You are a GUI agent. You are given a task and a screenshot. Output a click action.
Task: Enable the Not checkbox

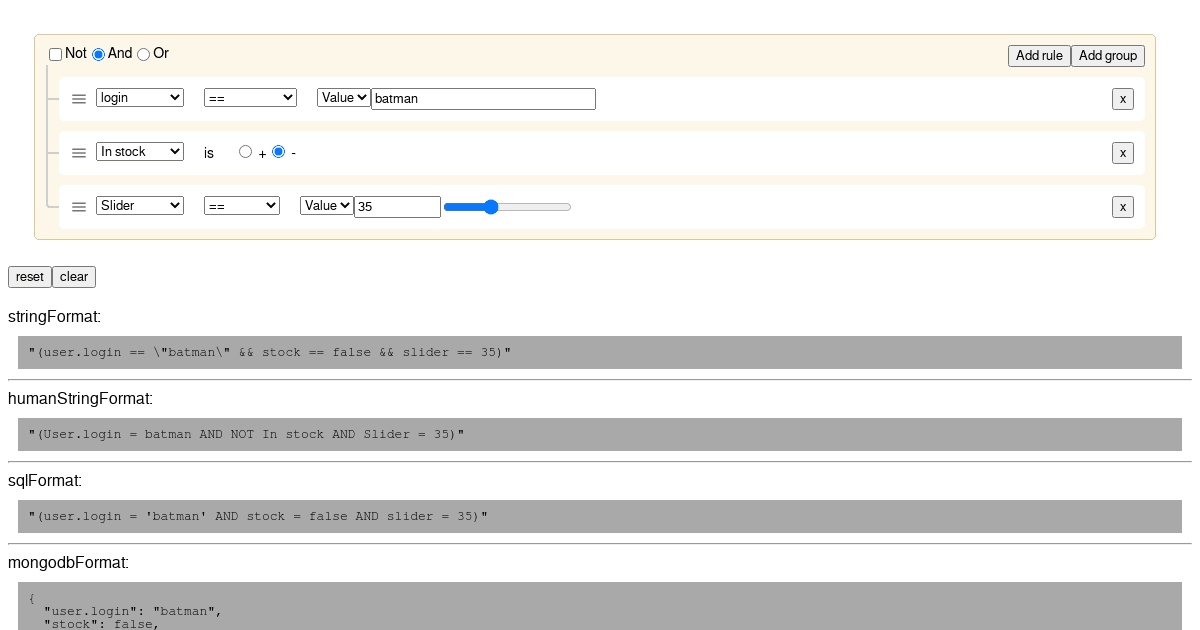pos(55,54)
